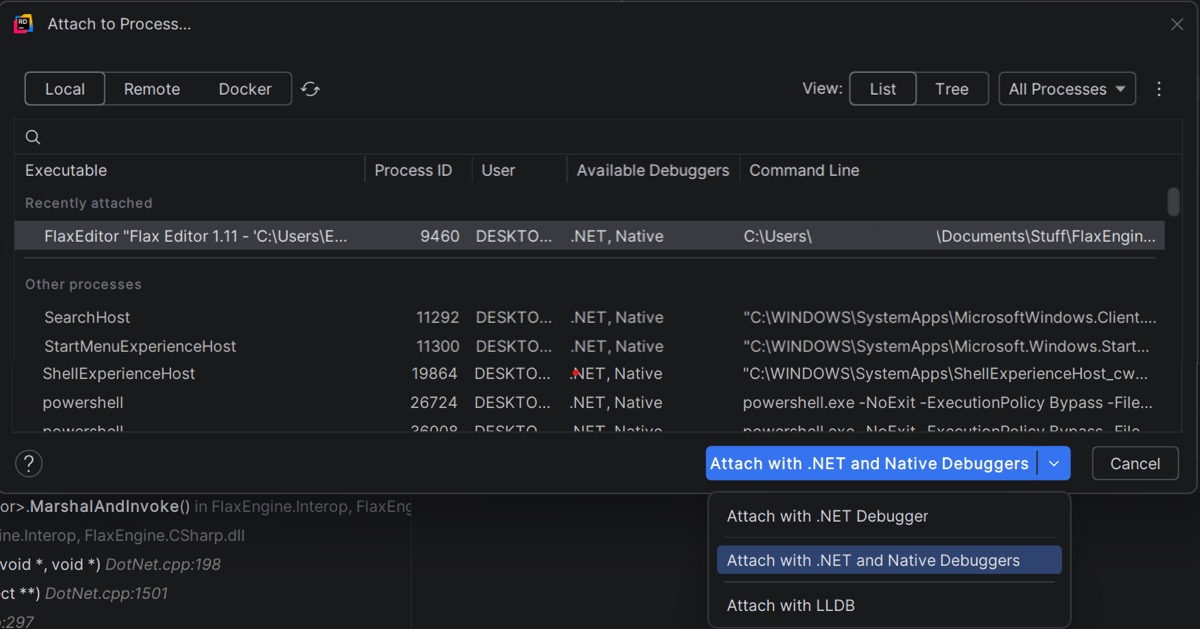The width and height of the screenshot is (1200, 629).
Task: Click the process list vertical scrollbar
Action: (1173, 203)
